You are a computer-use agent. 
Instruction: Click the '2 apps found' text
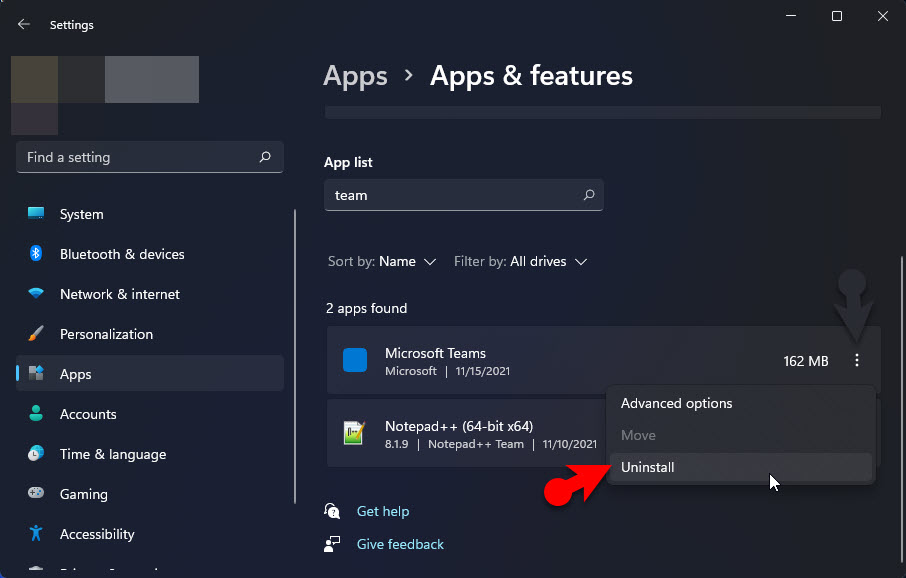click(366, 308)
